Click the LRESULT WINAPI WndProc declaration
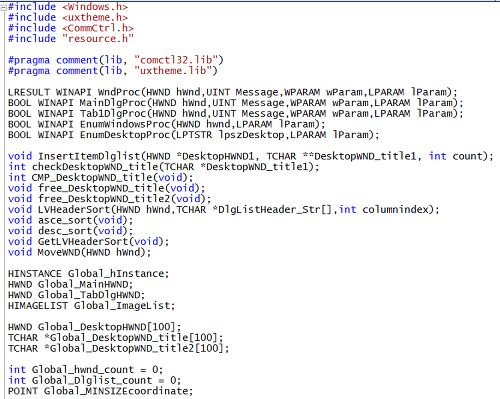Viewport: 500px width, 399px height. (x=233, y=92)
